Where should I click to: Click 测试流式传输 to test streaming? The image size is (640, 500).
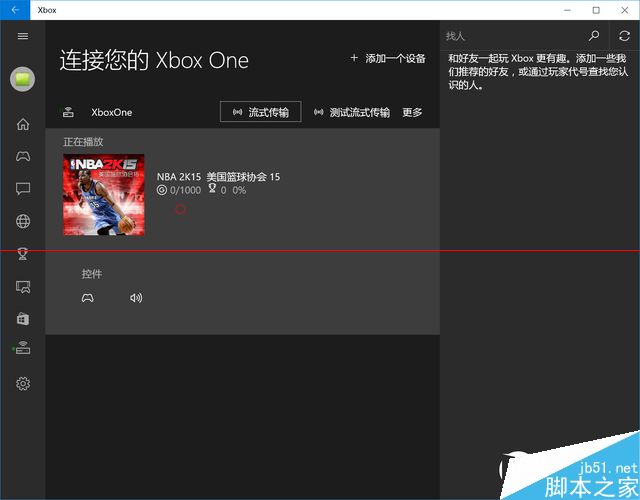tap(351, 112)
